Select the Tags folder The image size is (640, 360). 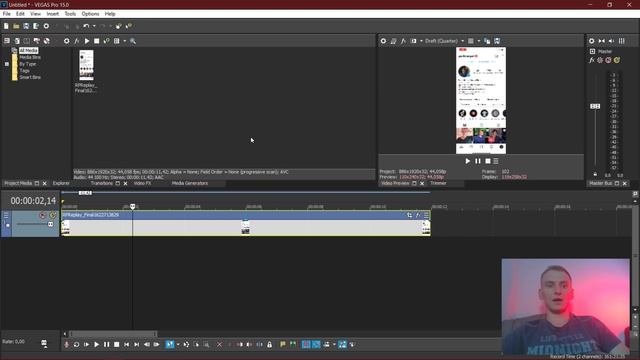point(24,71)
